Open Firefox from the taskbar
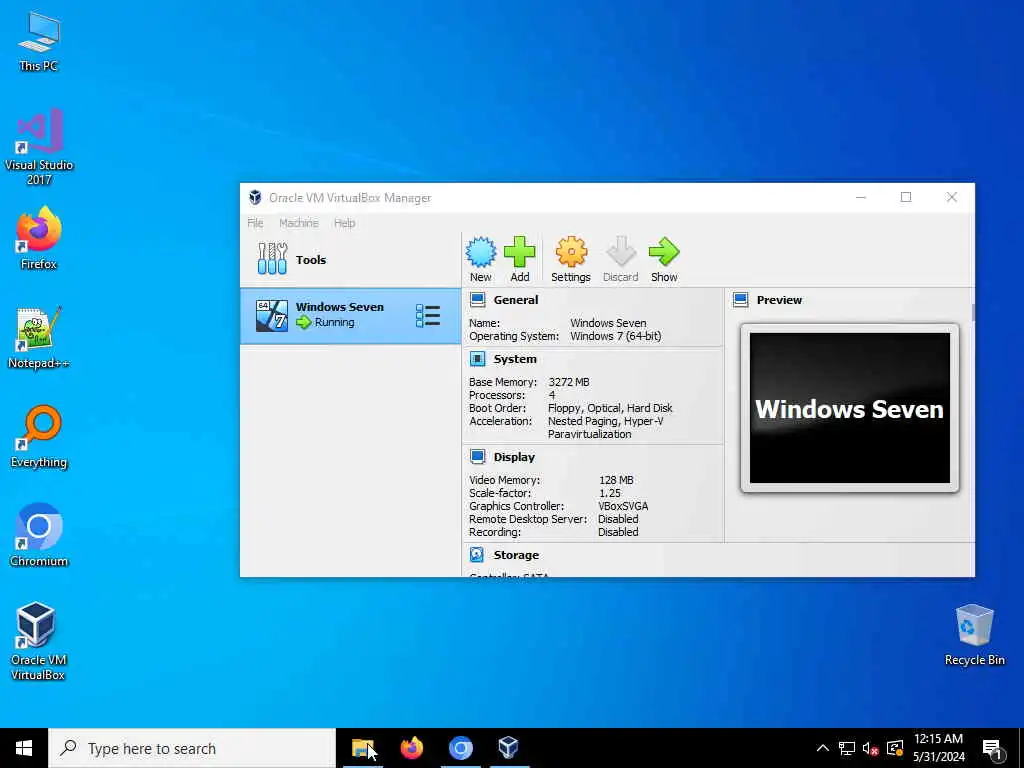Image resolution: width=1024 pixels, height=768 pixels. (411, 748)
